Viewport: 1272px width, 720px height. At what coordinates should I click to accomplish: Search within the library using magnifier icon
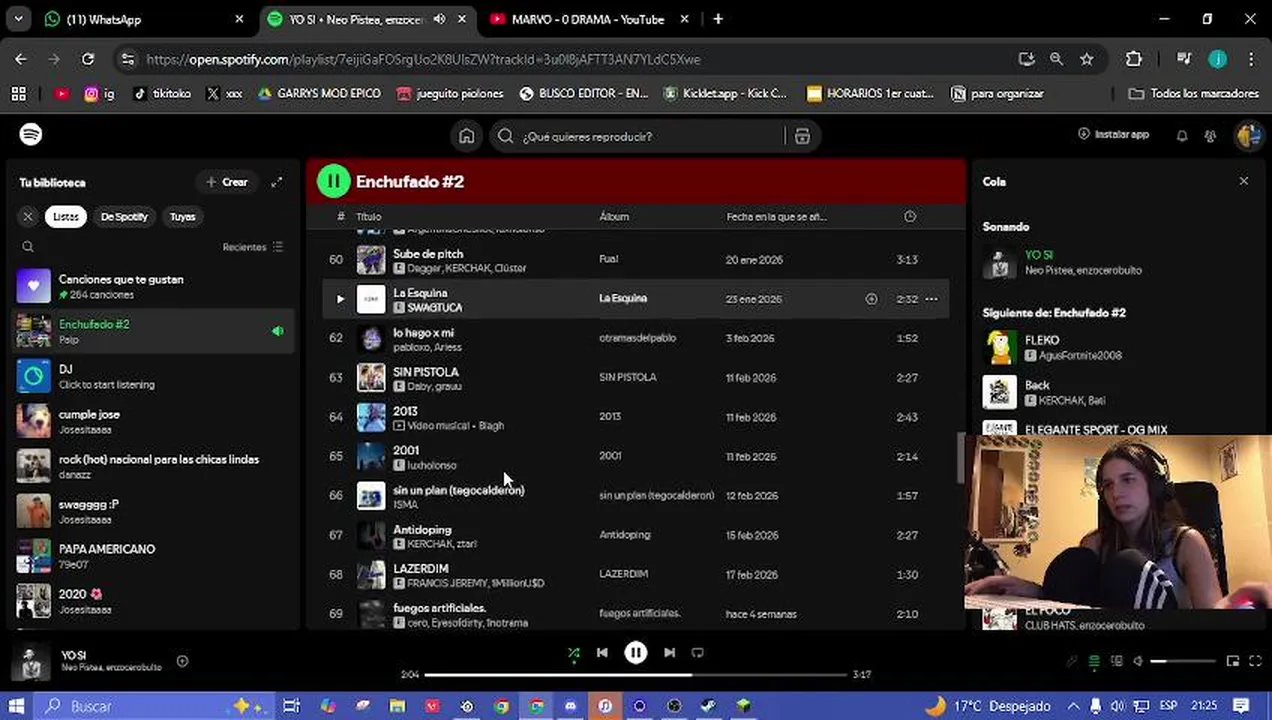click(28, 247)
